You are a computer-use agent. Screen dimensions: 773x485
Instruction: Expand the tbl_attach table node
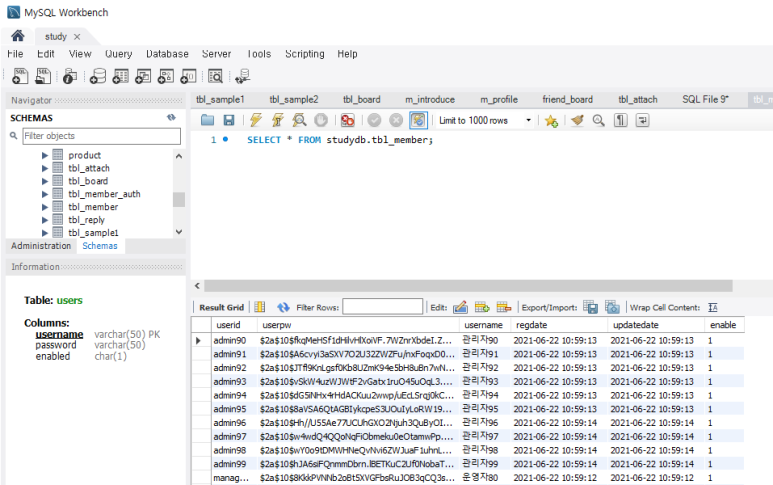pyautogui.click(x=45, y=168)
